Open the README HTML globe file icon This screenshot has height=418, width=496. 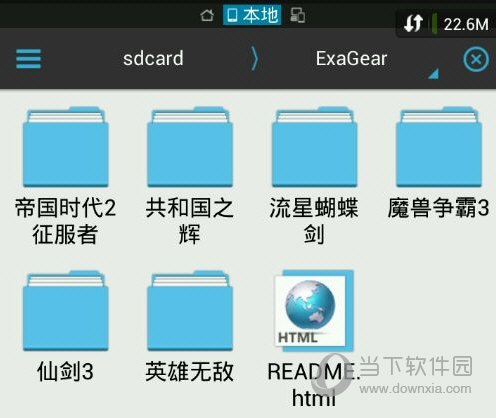(314, 310)
